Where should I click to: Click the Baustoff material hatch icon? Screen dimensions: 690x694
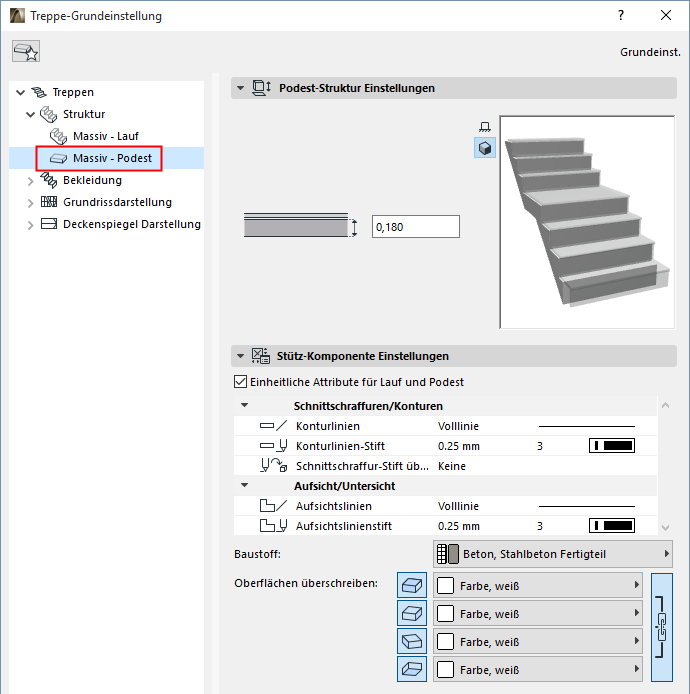click(447, 554)
